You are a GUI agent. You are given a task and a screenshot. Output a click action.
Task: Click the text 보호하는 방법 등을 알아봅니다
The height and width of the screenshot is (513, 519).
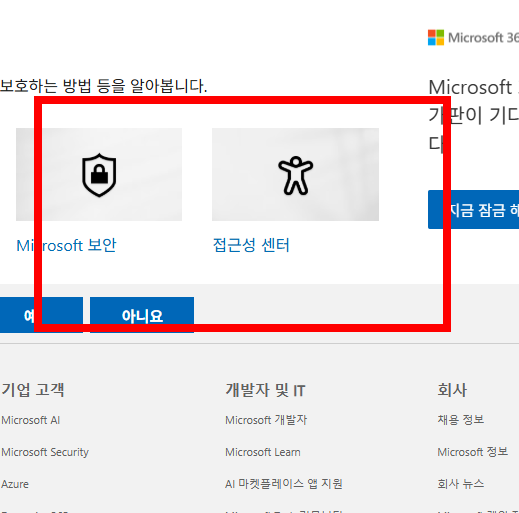(x=103, y=86)
